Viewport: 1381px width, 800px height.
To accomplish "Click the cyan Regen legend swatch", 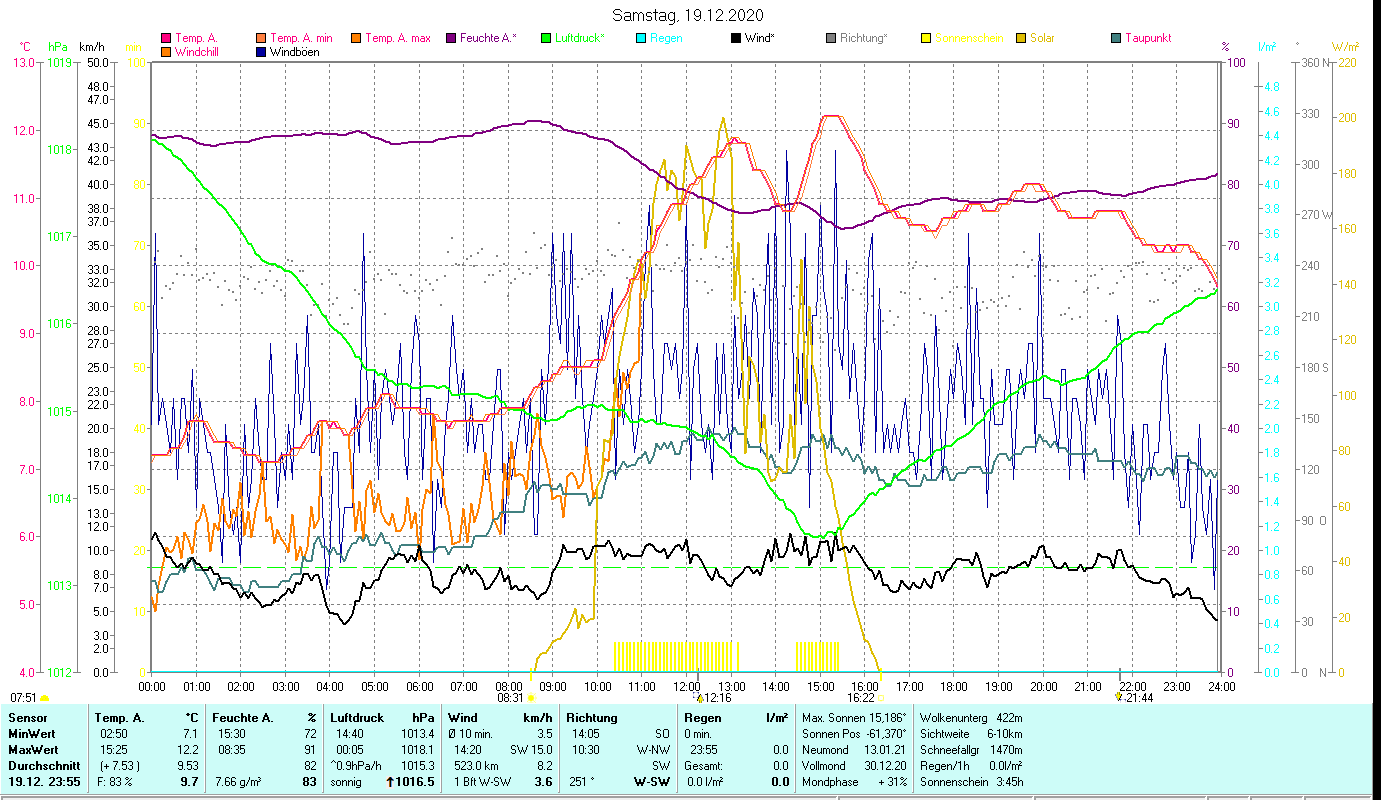I will click(x=640, y=39).
